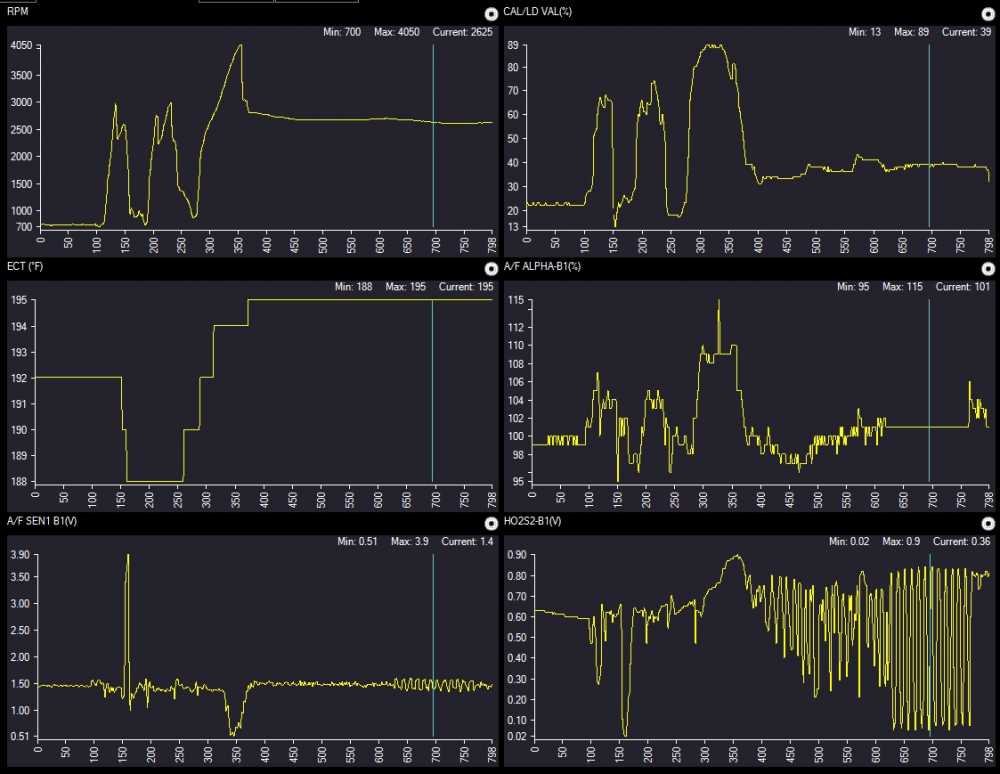Screen dimensions: 1000x774
Task: Click the round options icon for CAL/LD VAL graph
Action: [x=988, y=14]
